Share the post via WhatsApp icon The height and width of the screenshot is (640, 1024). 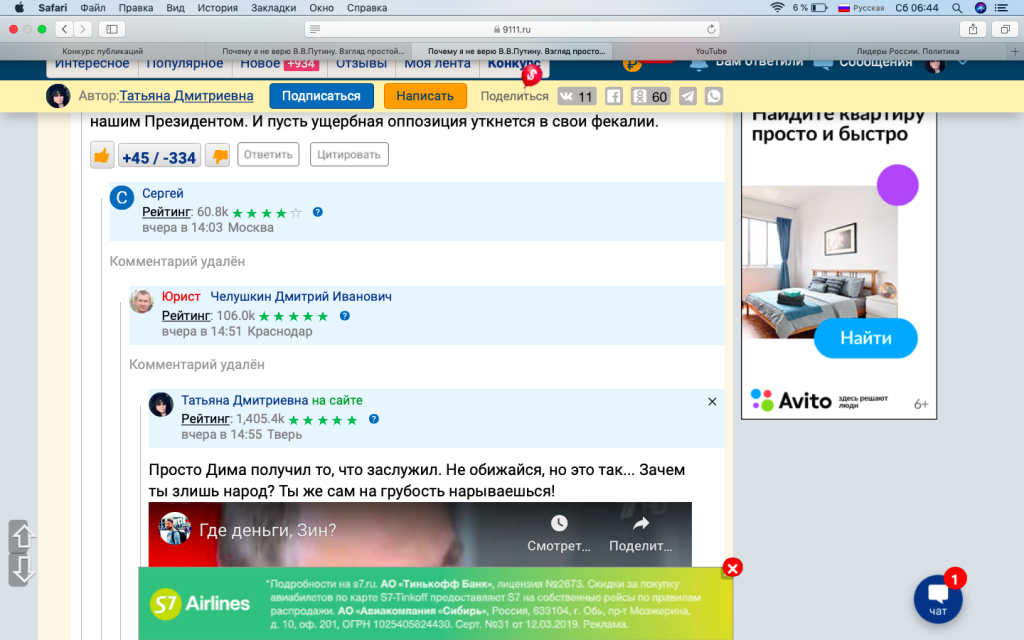point(714,96)
